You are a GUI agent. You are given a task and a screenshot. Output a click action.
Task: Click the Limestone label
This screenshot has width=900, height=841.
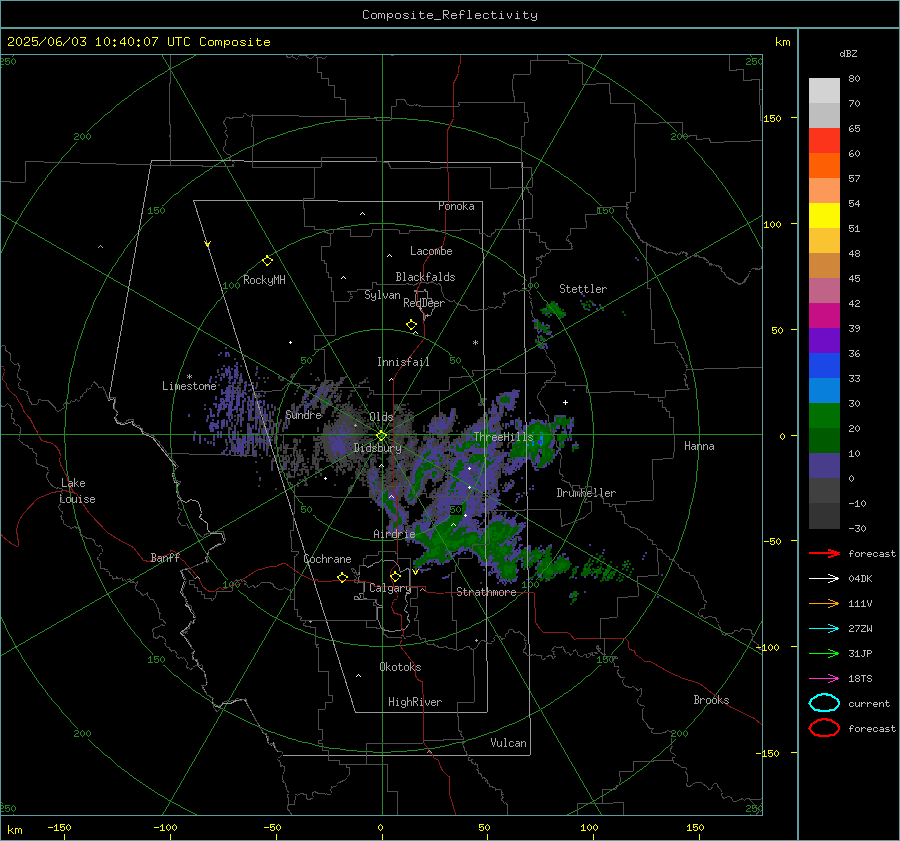189,386
